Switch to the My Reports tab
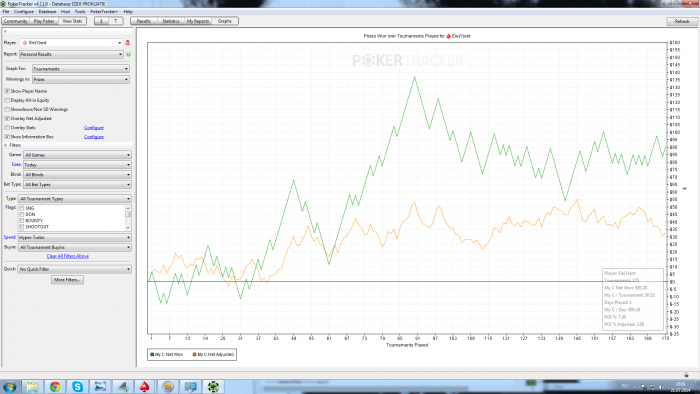This screenshot has width=700, height=394. [x=198, y=21]
